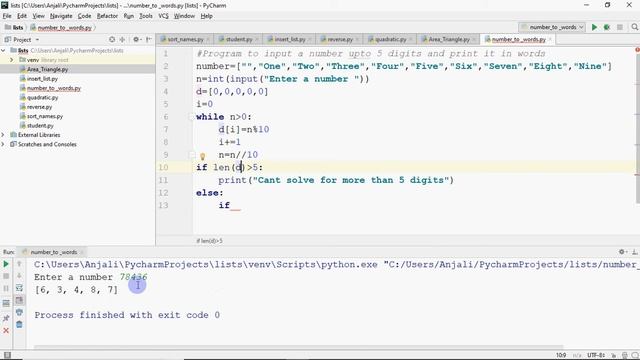The height and width of the screenshot is (360, 640).
Task: Expand the venv folder
Action: pos(11,60)
